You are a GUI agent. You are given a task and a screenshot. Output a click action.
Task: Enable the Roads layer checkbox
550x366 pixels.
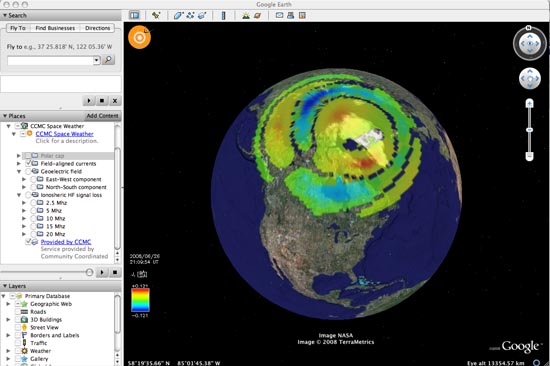click(x=18, y=312)
